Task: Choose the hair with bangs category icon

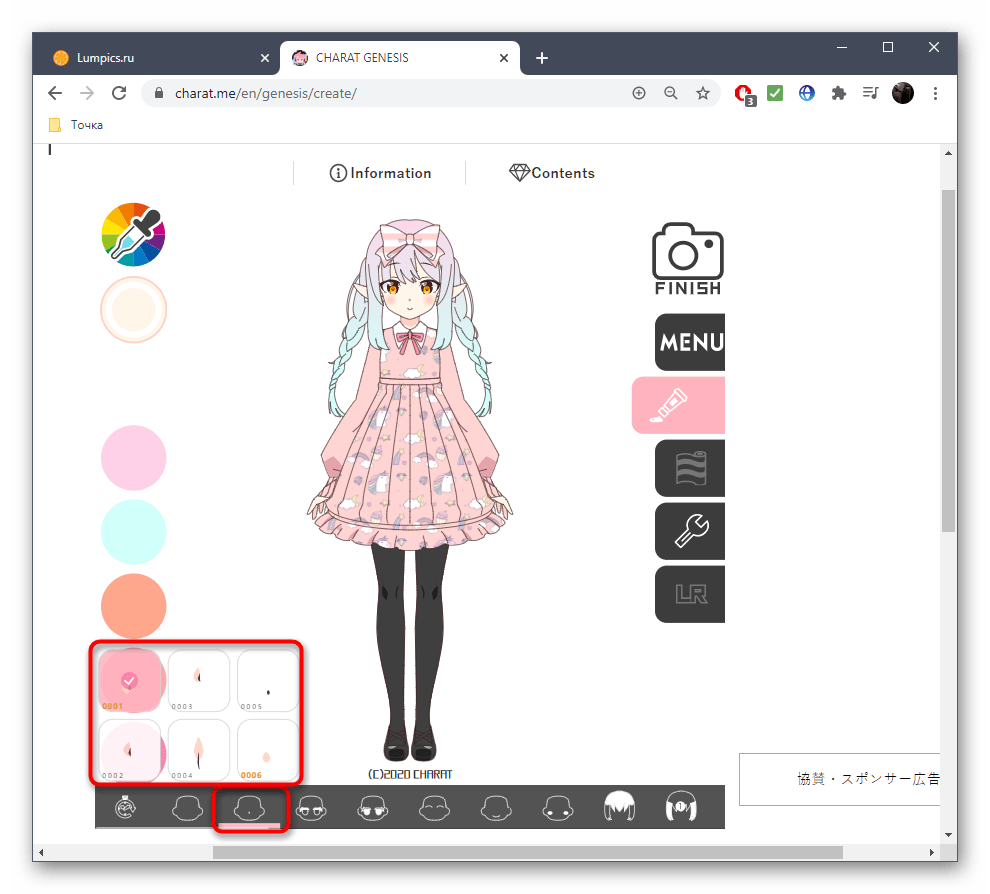Action: 619,807
